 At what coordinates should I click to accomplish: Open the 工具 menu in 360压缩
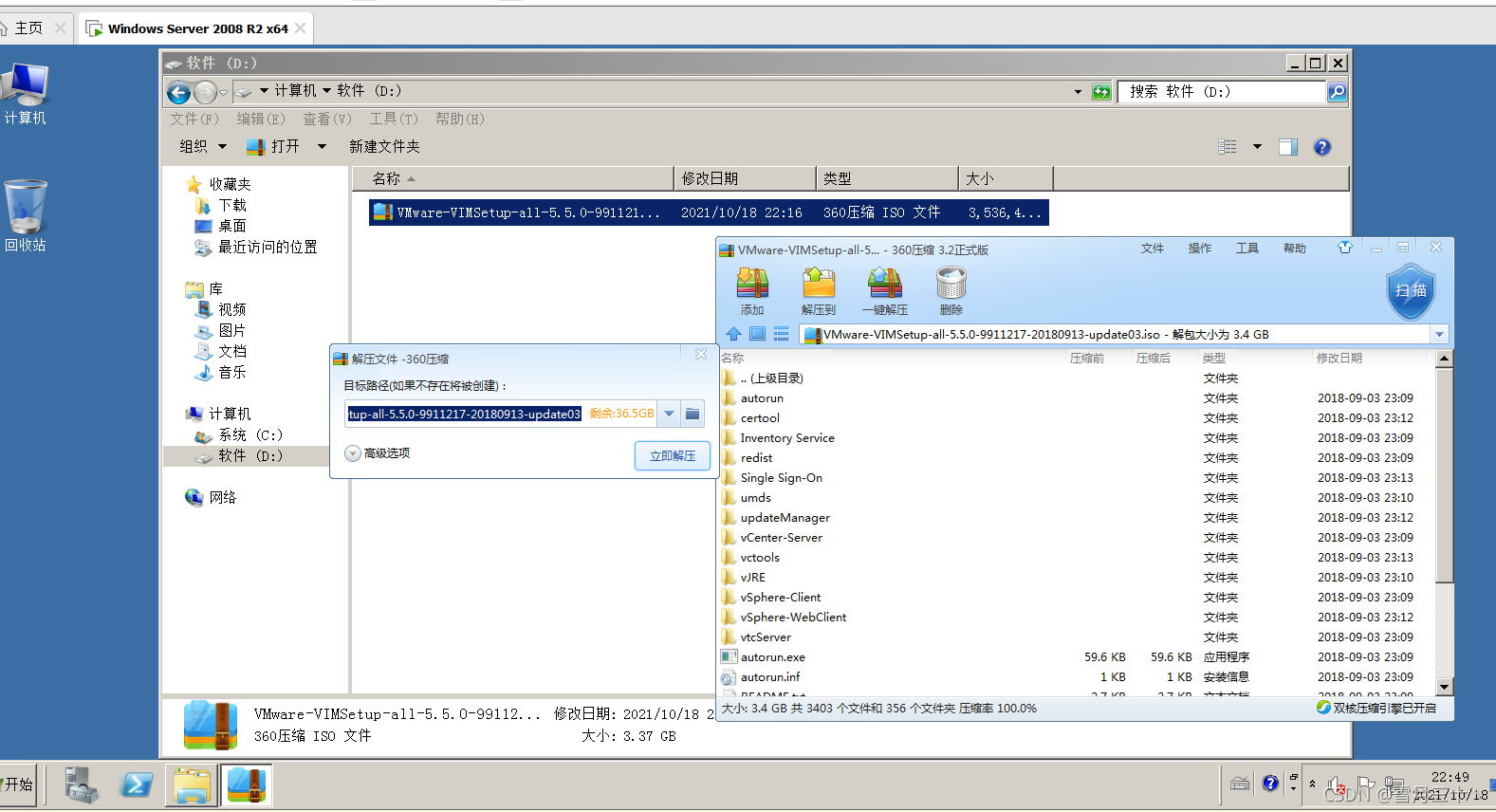pos(1247,249)
